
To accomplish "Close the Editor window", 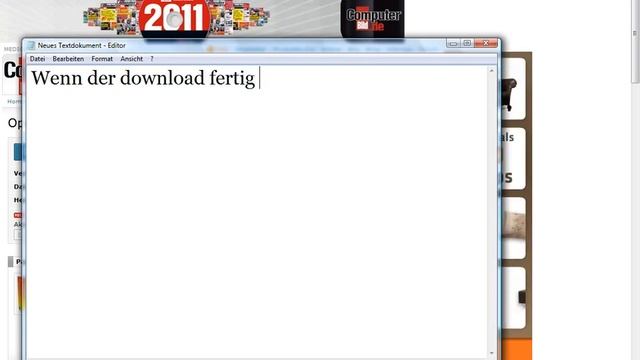I will click(x=486, y=43).
